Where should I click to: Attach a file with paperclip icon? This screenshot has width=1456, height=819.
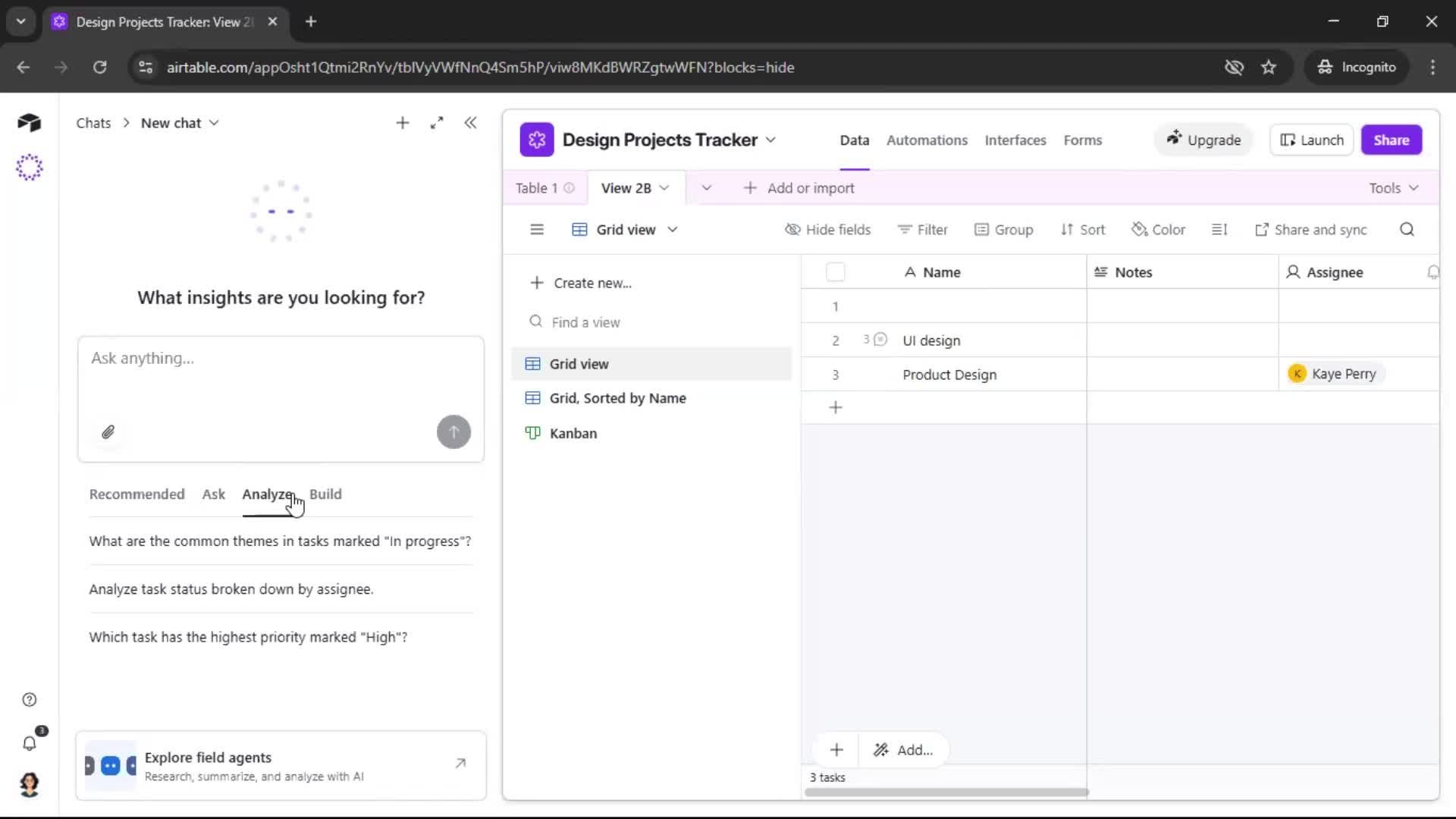click(108, 432)
